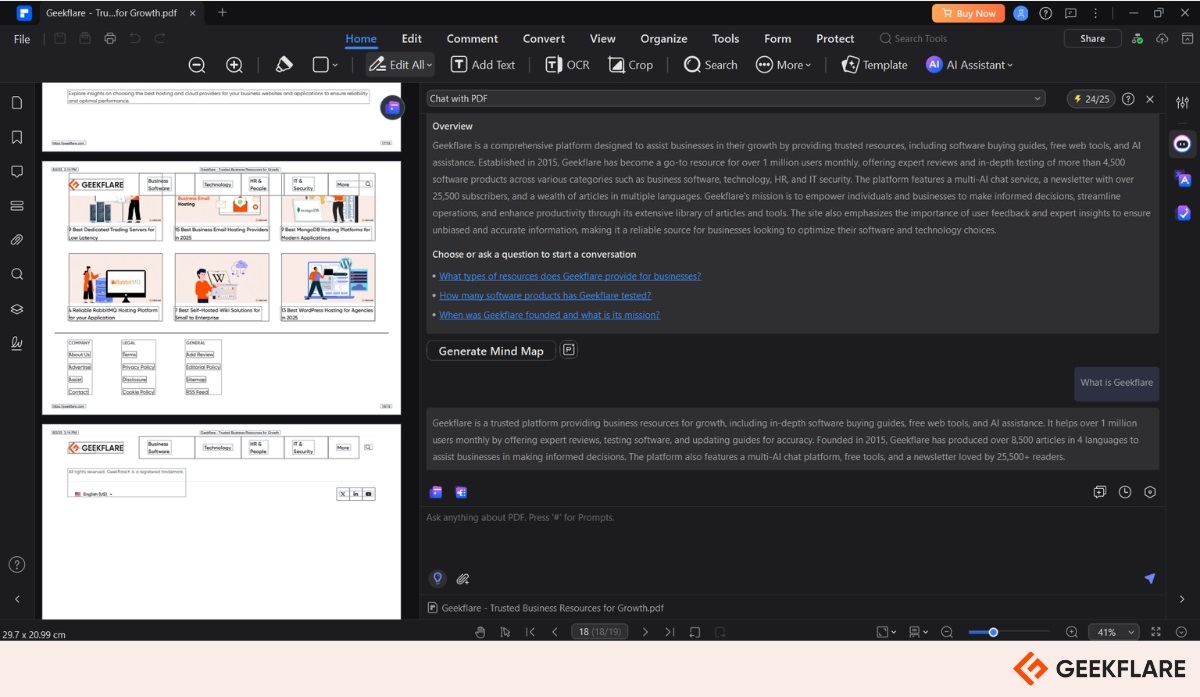Open 'How many software products has Geekflare tested?' link
The height and width of the screenshot is (697, 1200).
click(545, 295)
